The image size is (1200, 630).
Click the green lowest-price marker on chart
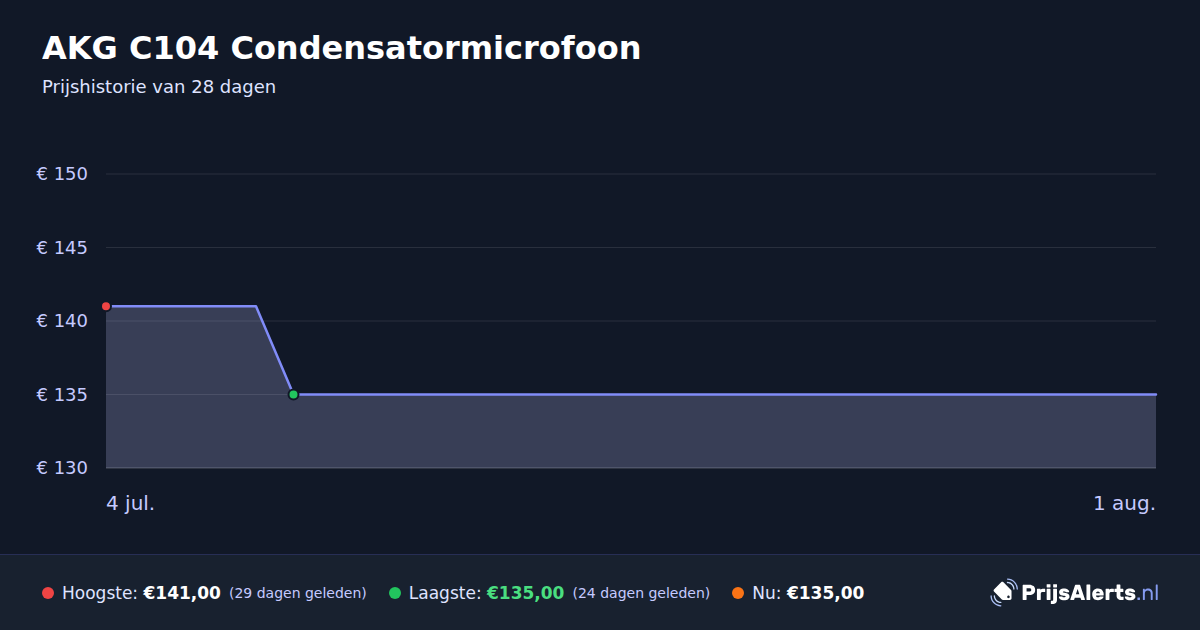point(293,394)
